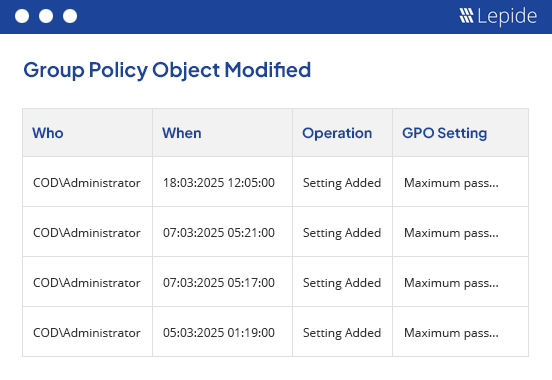Image resolution: width=552 pixels, height=380 pixels.
Task: Click the third white window dot
Action: click(x=70, y=16)
